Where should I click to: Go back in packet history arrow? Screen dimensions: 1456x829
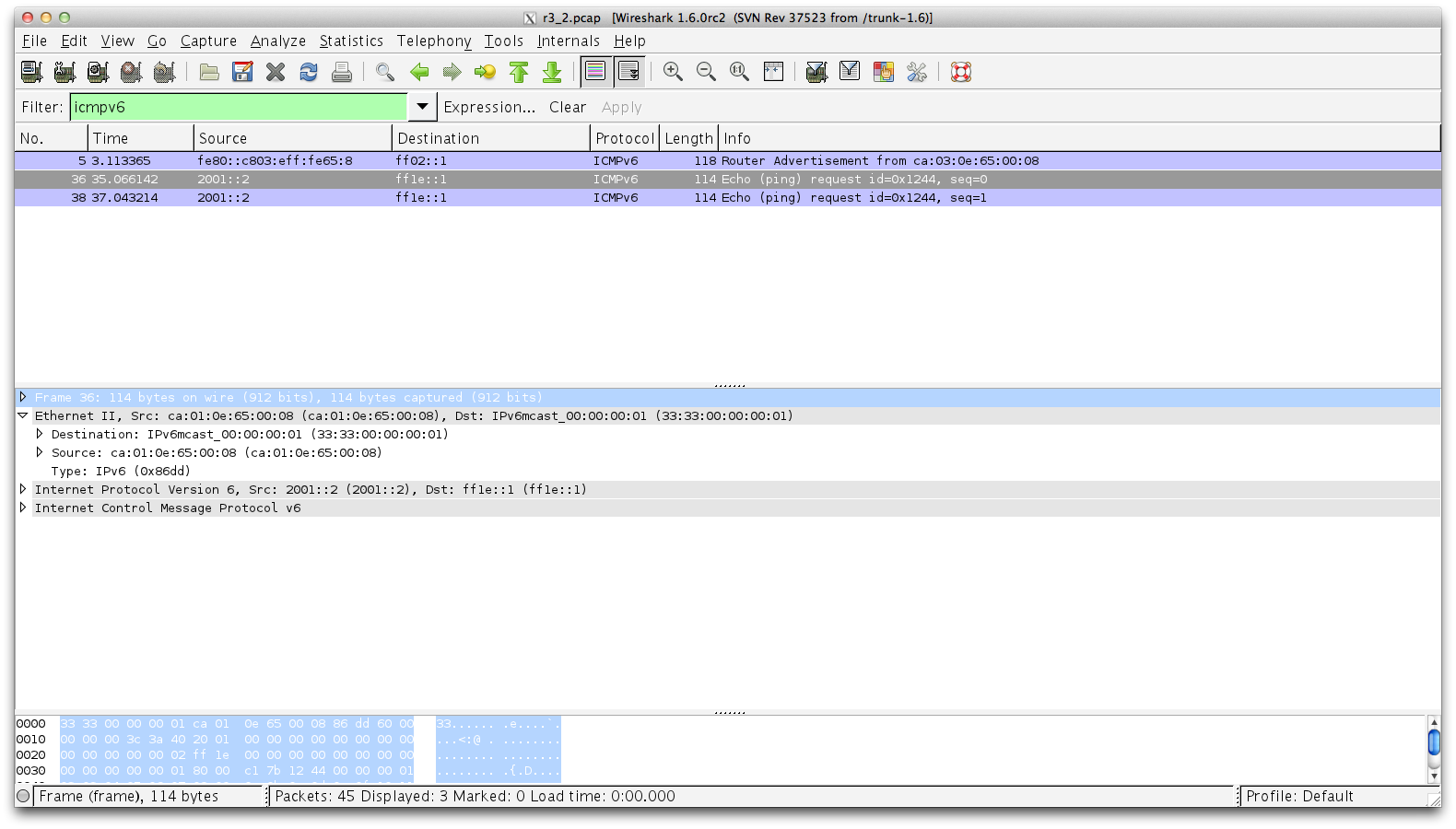click(419, 72)
